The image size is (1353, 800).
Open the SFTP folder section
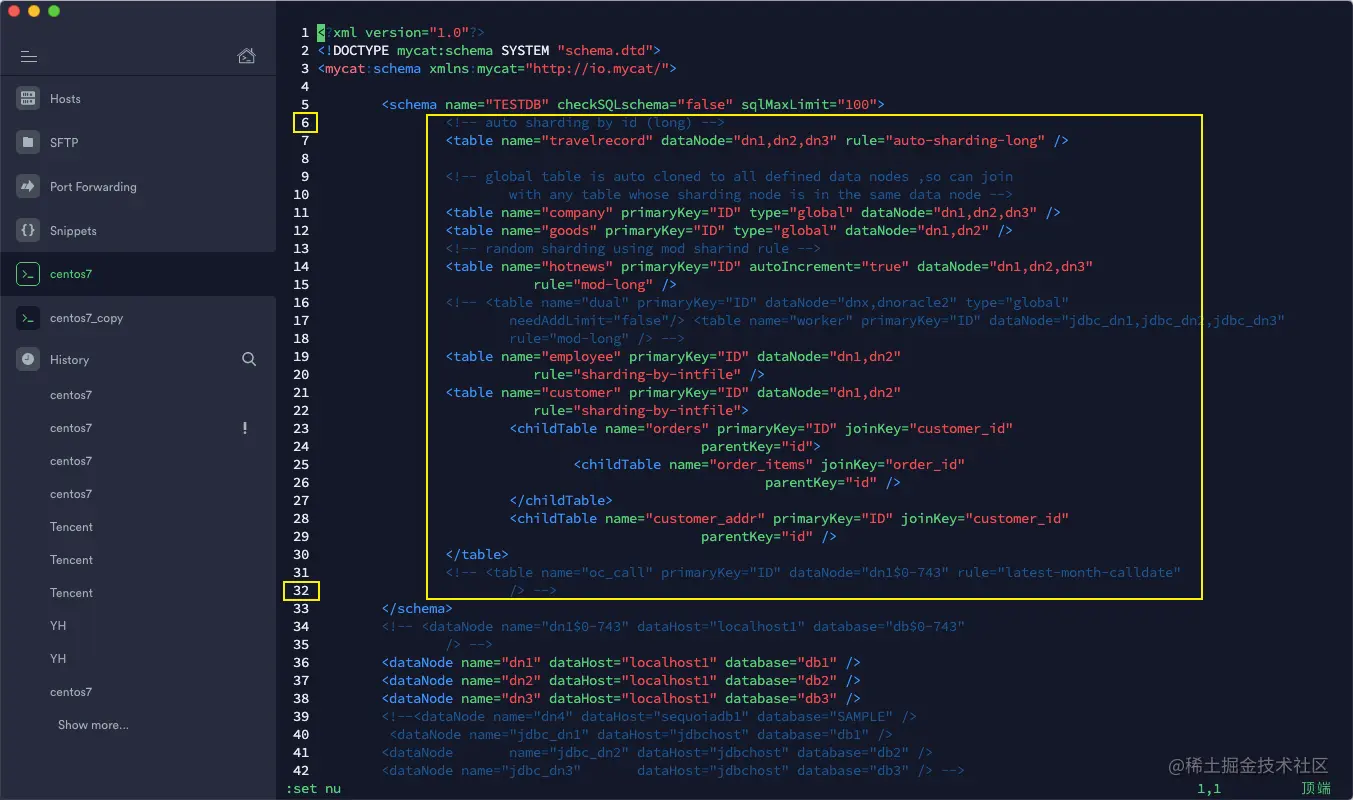click(x=138, y=143)
